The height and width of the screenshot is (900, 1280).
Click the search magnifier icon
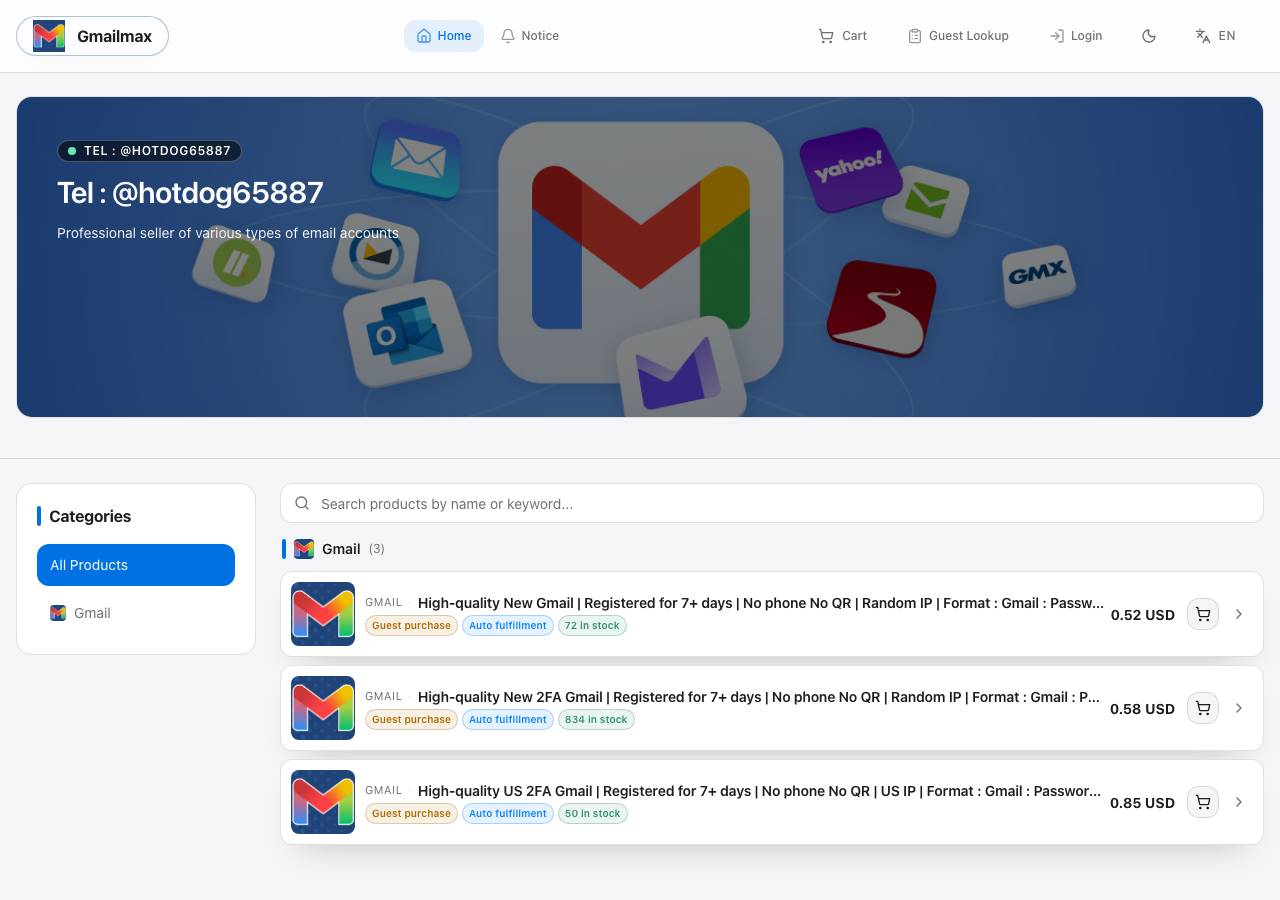click(x=302, y=504)
